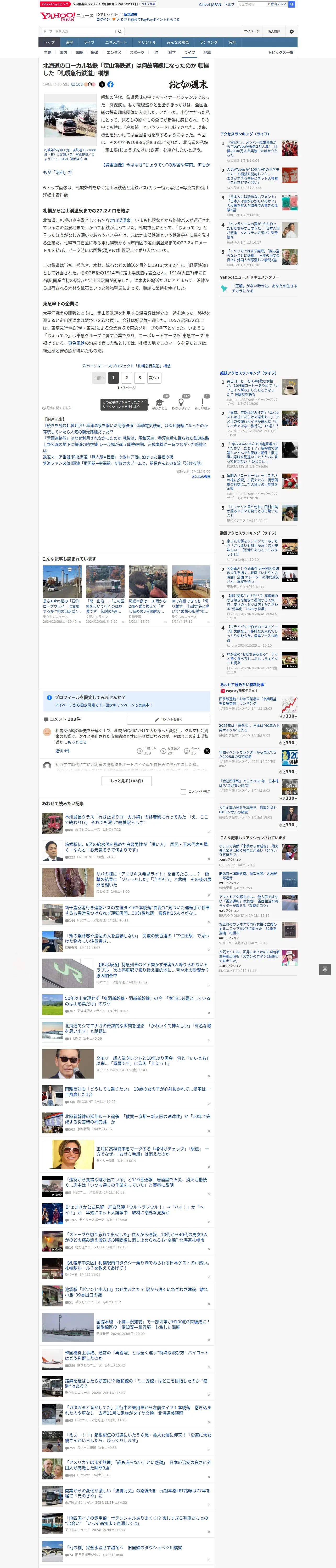Click 記事に関する報告 report icon link
336x1568 pixels.
57,408
